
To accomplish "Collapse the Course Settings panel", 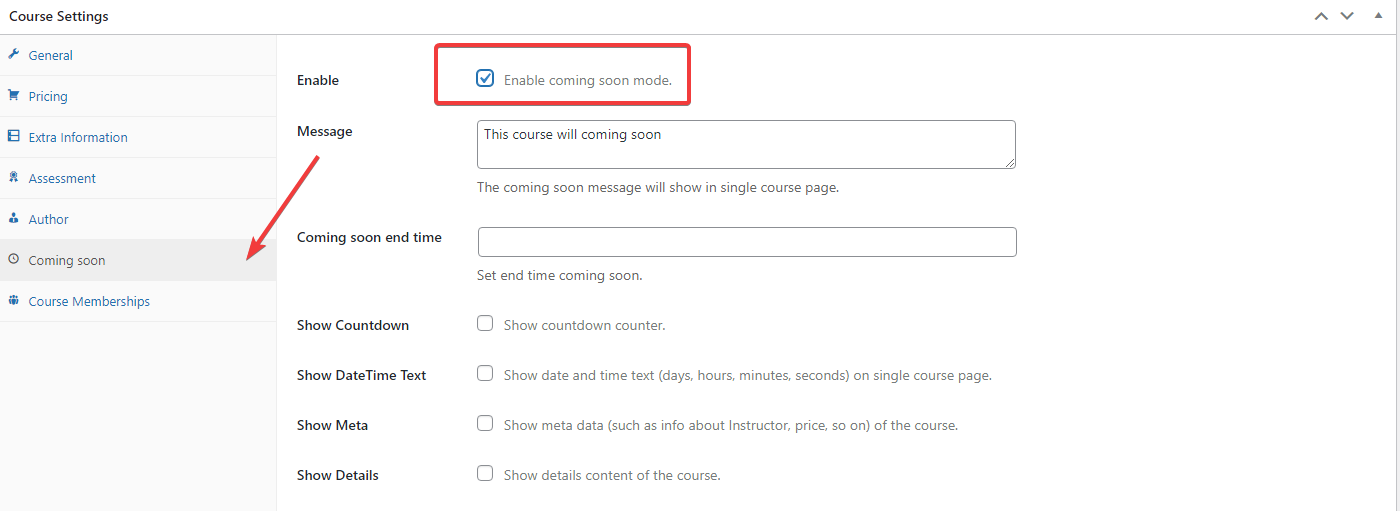I will tap(1378, 16).
